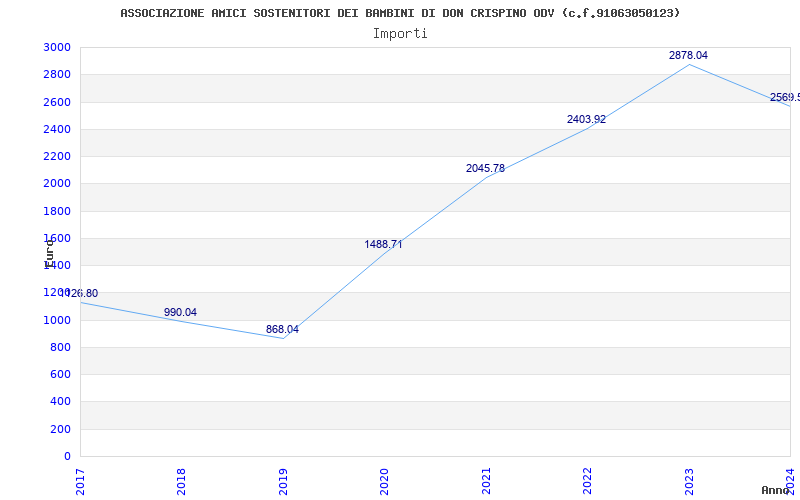Click the rotated 'Euro' axis title
This screenshot has height=500, width=800.
click(x=48, y=254)
